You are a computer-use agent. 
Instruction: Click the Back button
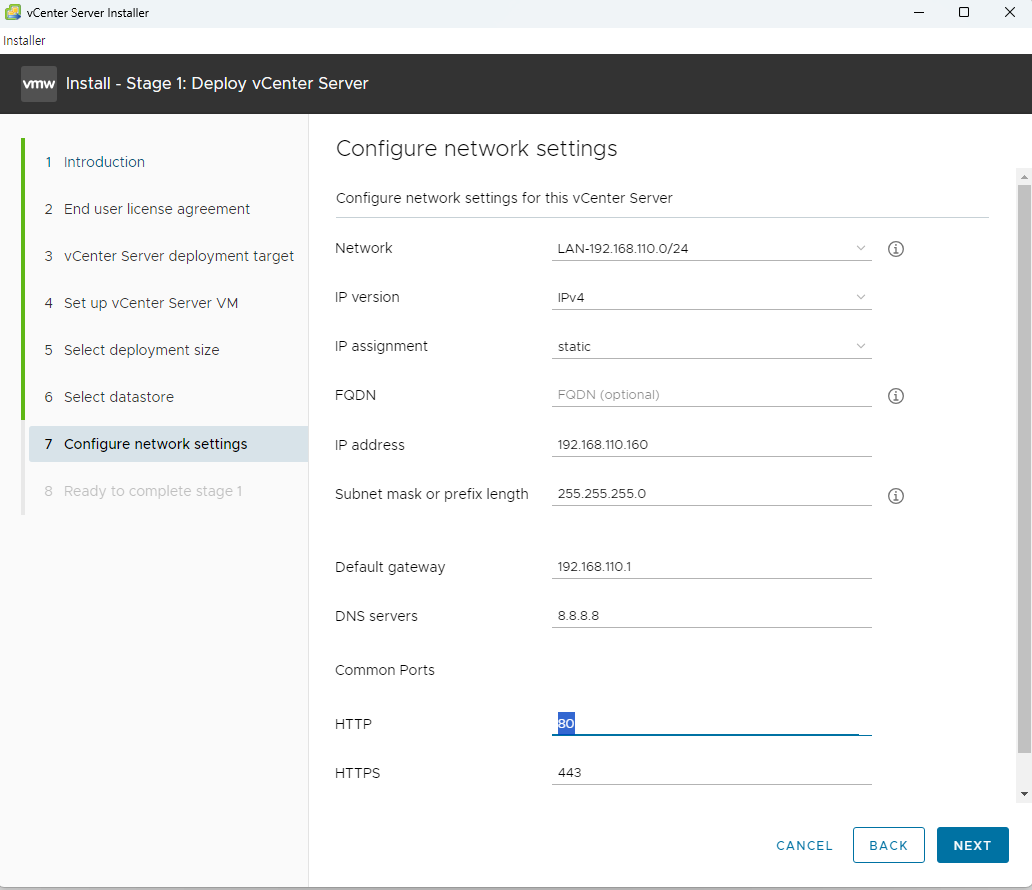(x=889, y=845)
